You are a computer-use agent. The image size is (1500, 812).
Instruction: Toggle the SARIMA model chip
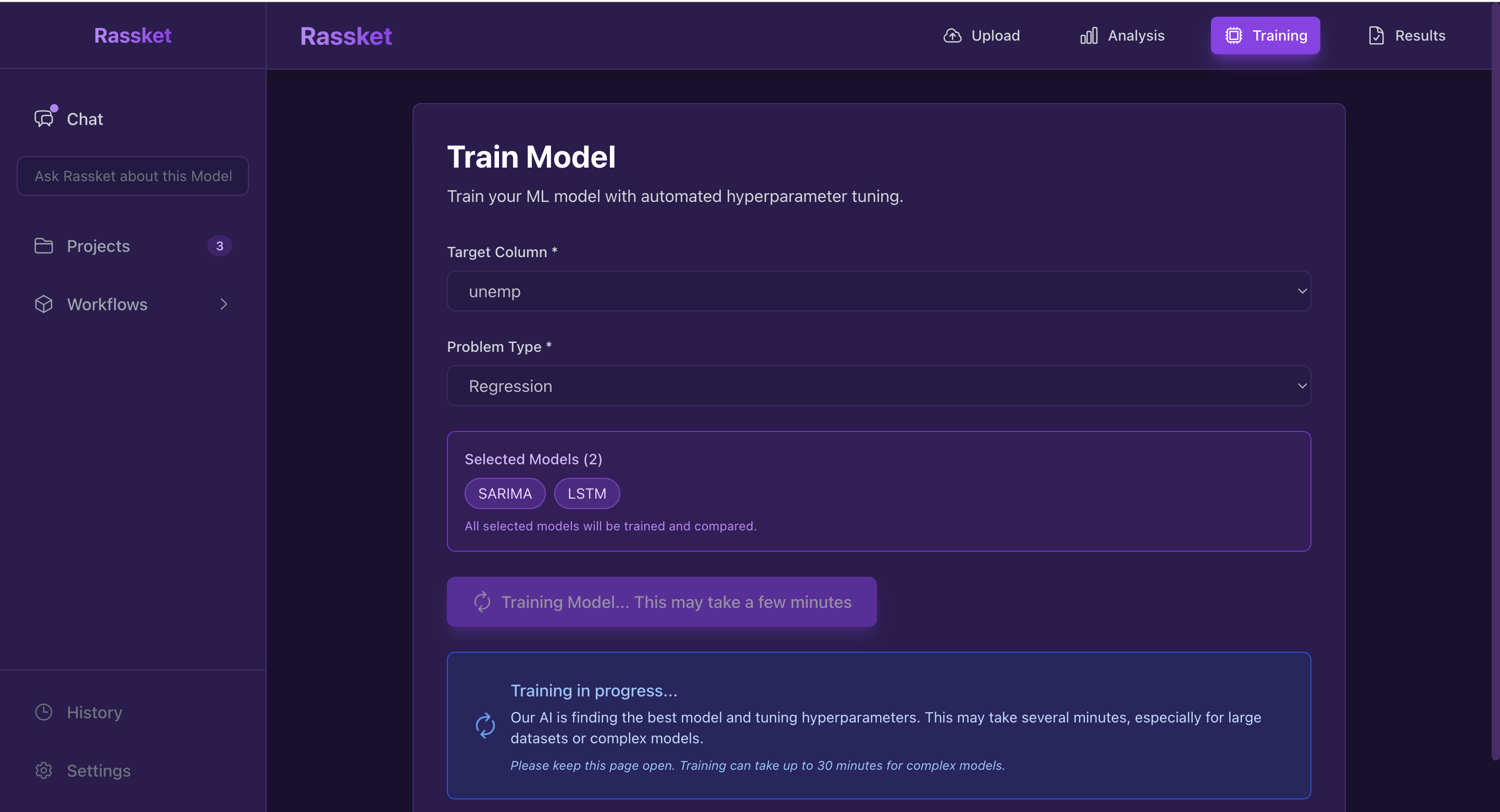(x=504, y=493)
